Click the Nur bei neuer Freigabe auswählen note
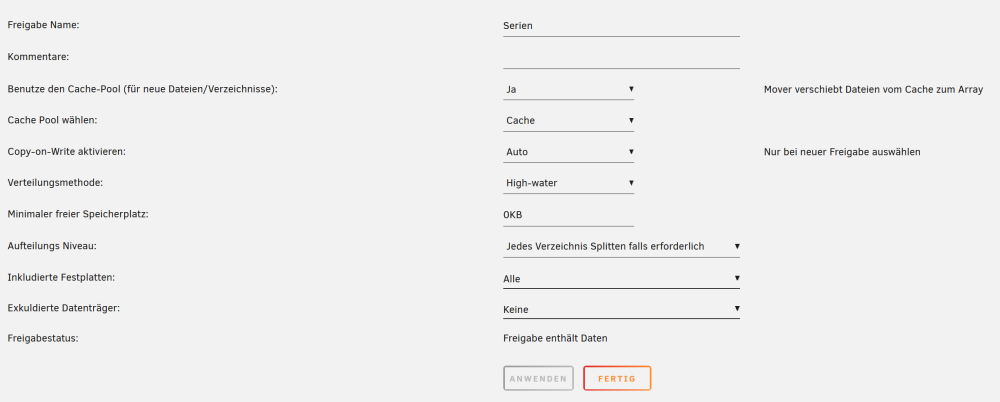 (842, 153)
